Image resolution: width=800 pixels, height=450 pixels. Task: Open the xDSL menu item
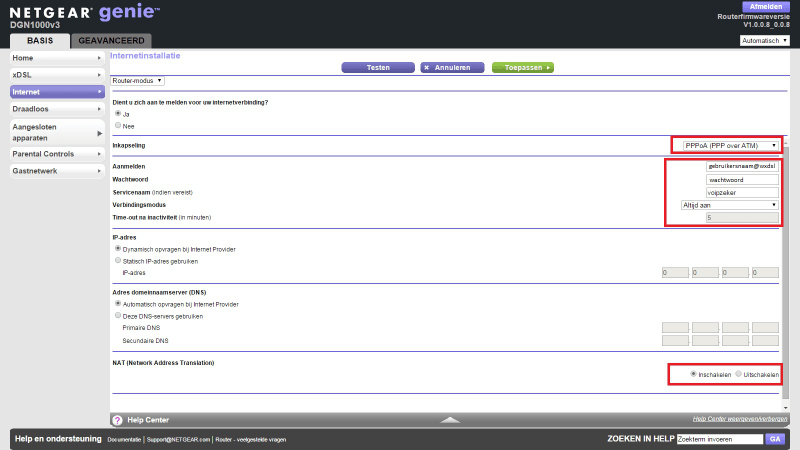click(57, 75)
